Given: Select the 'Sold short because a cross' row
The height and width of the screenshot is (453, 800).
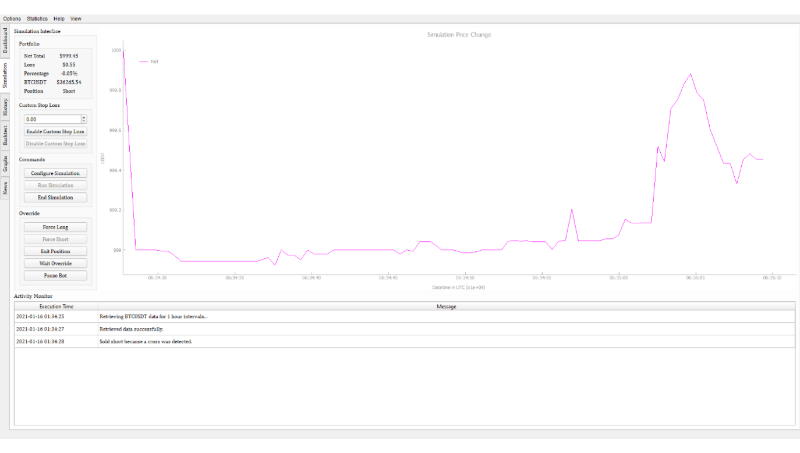Looking at the screenshot, I should coord(405,341).
